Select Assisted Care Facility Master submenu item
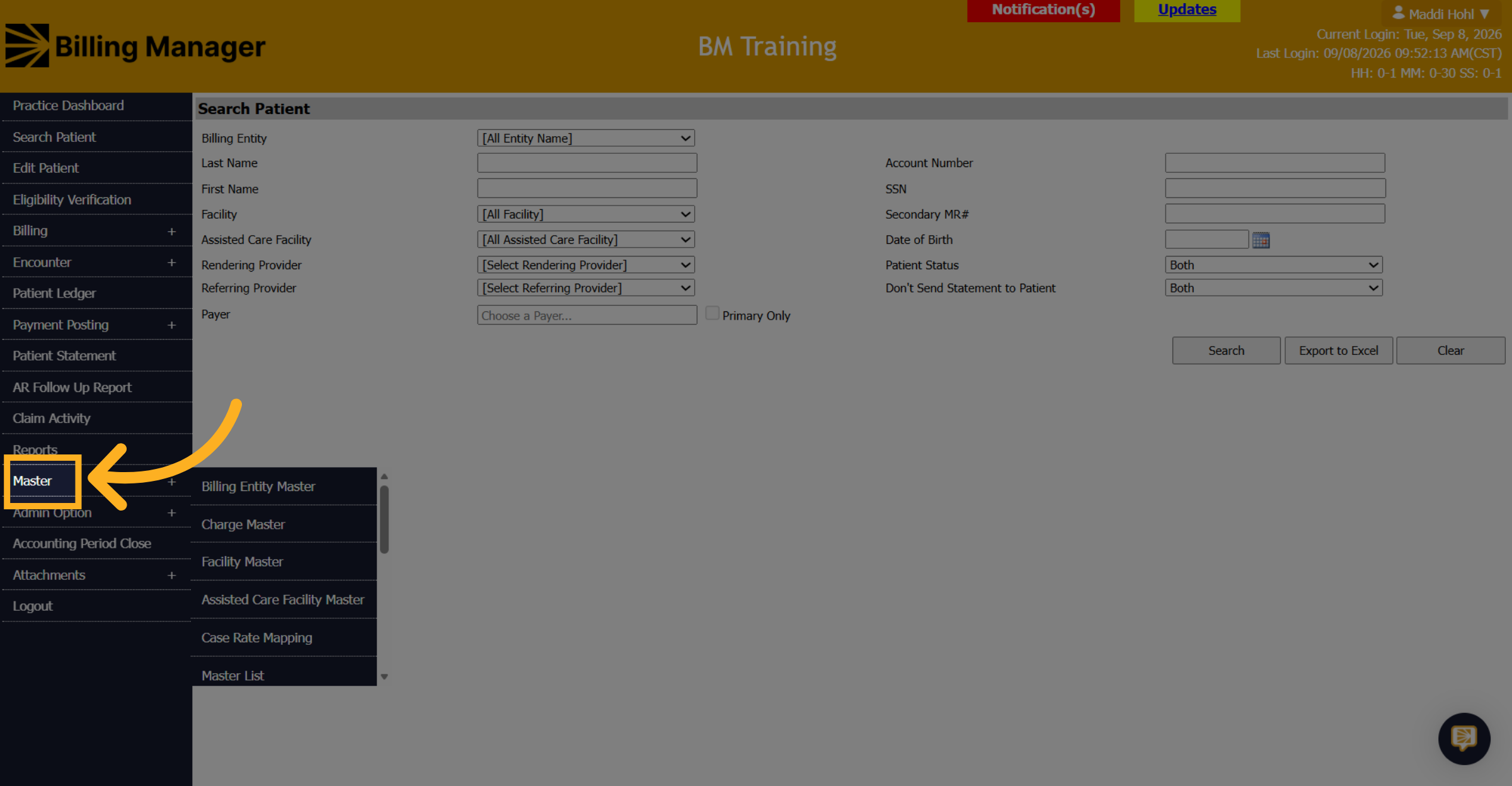 coord(283,599)
